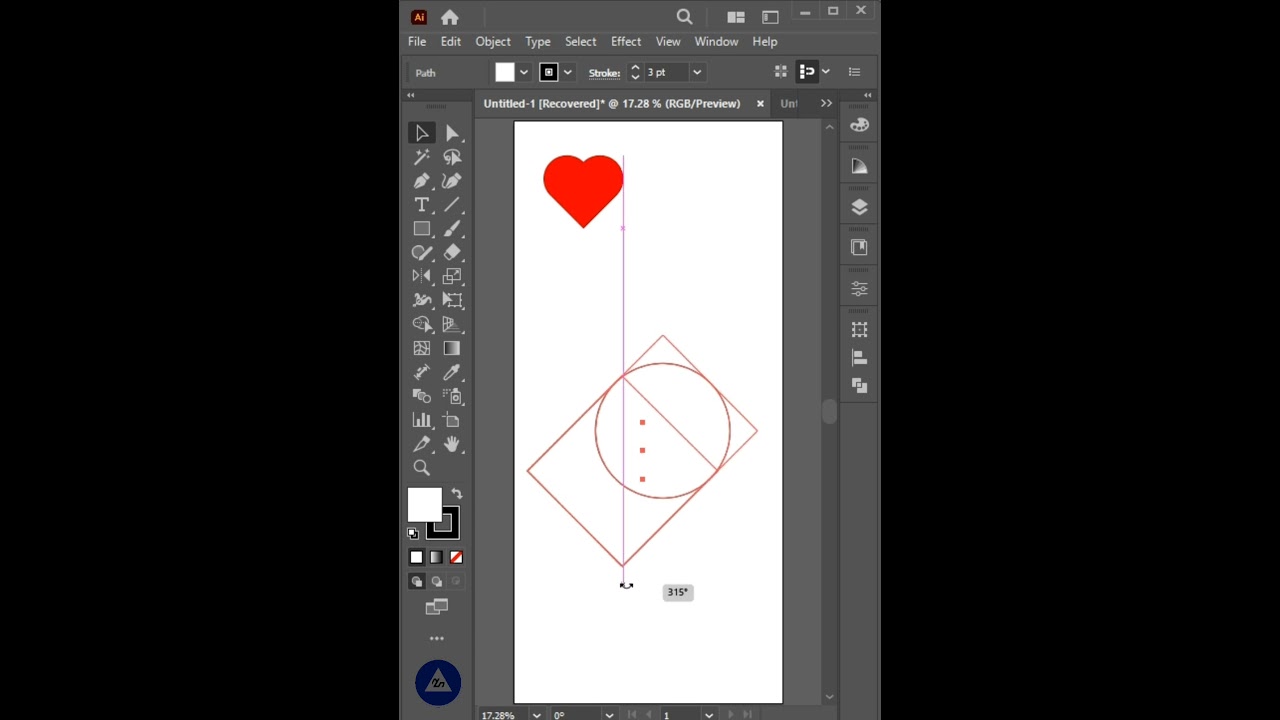
Task: Open the File menu
Action: pyautogui.click(x=417, y=42)
